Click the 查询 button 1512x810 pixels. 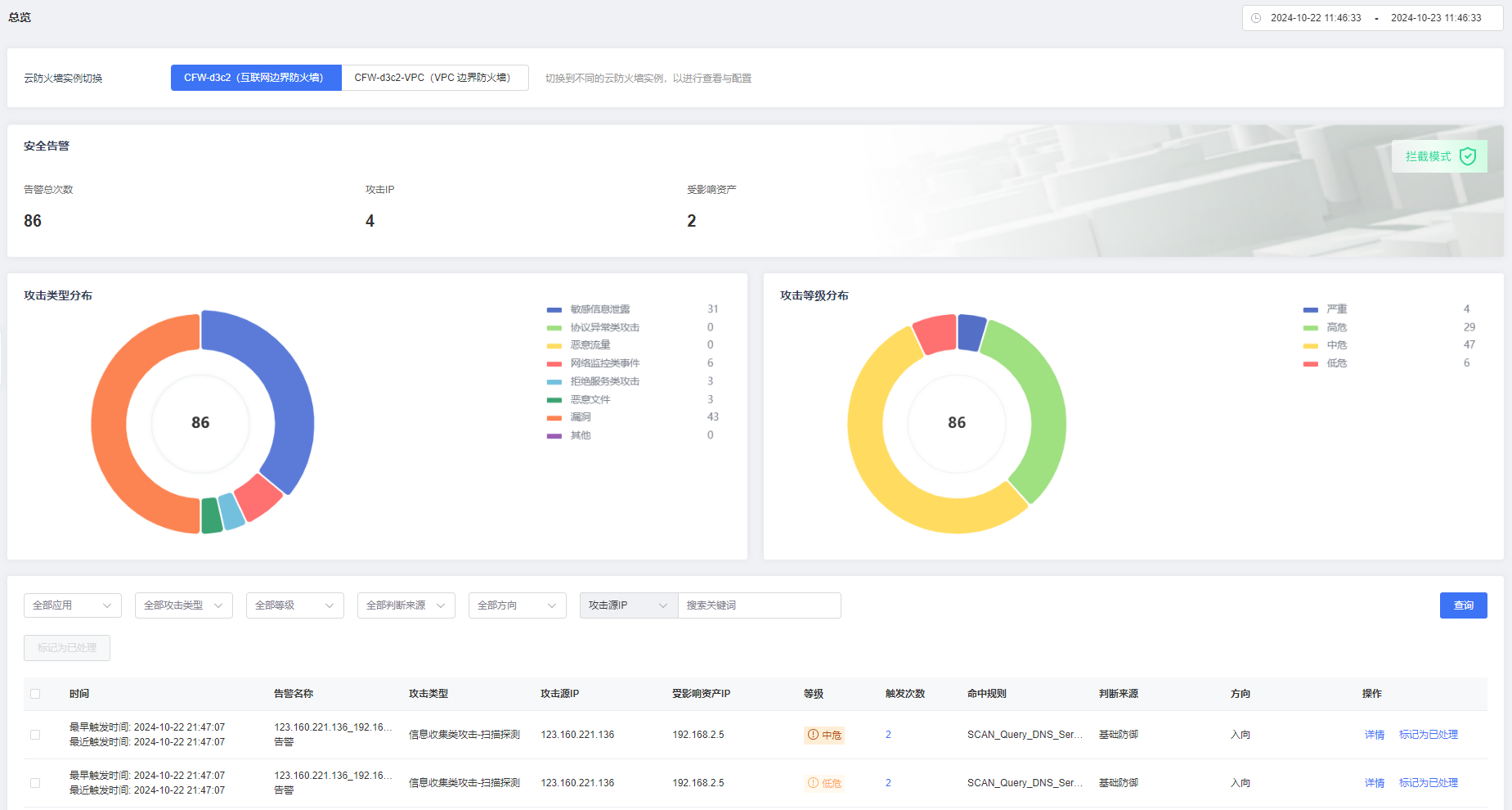(x=1464, y=605)
